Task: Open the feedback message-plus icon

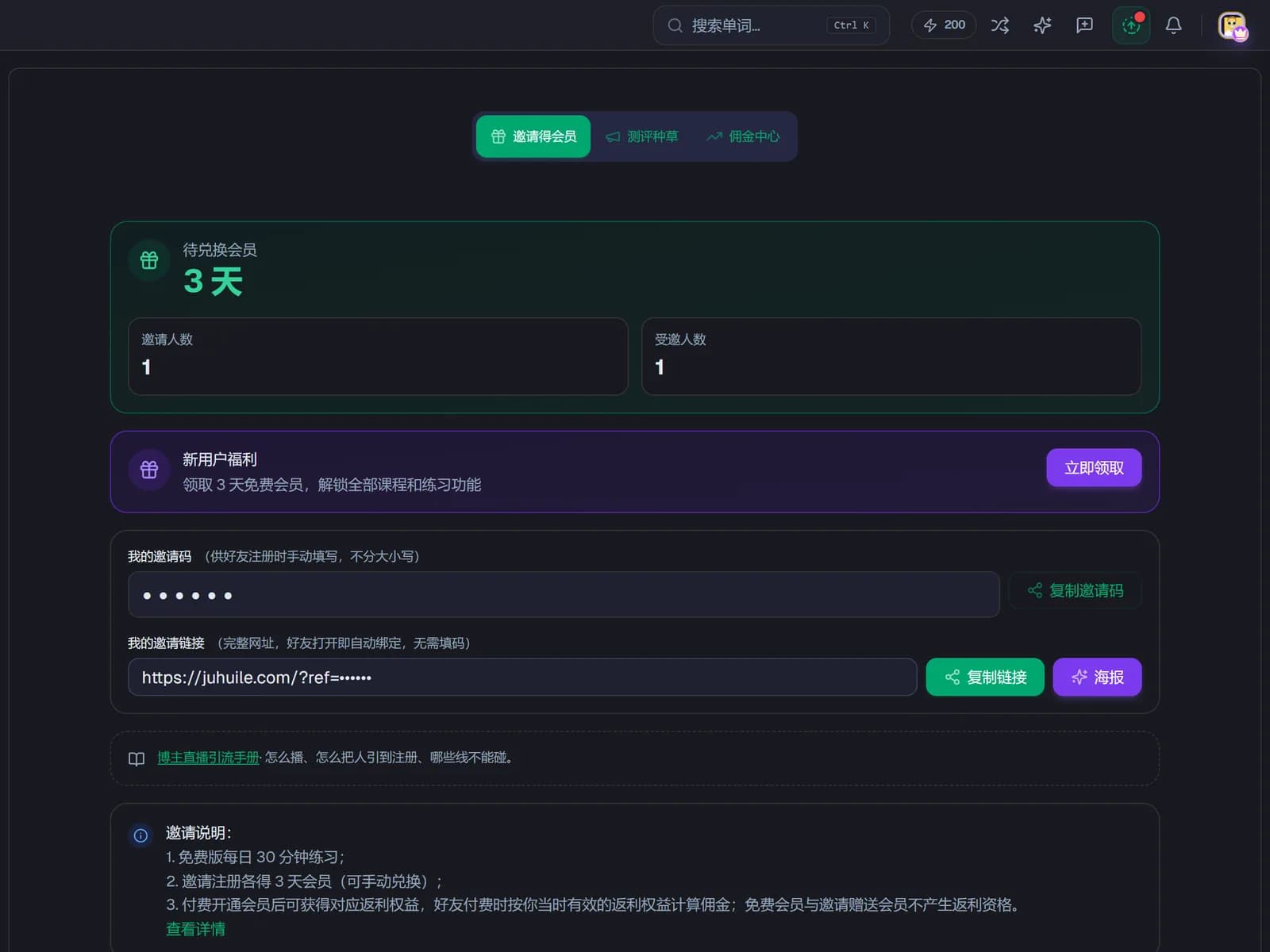Action: [1084, 25]
